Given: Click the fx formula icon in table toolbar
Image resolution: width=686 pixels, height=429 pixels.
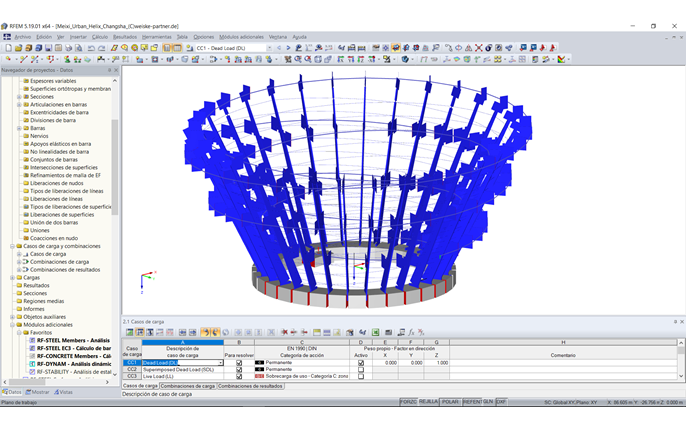Looking at the screenshot, I should 411,333.
